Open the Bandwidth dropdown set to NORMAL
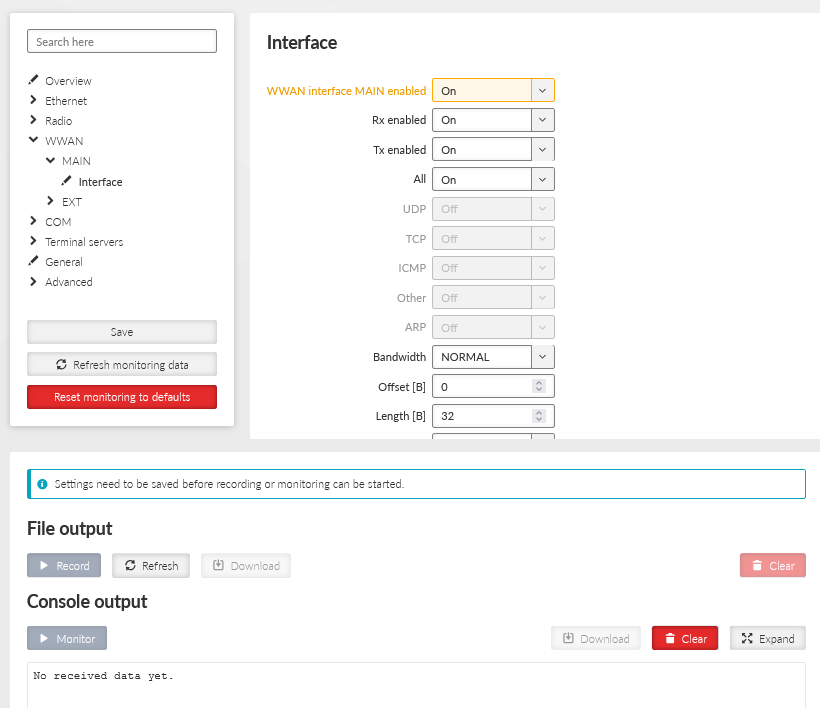 492,357
